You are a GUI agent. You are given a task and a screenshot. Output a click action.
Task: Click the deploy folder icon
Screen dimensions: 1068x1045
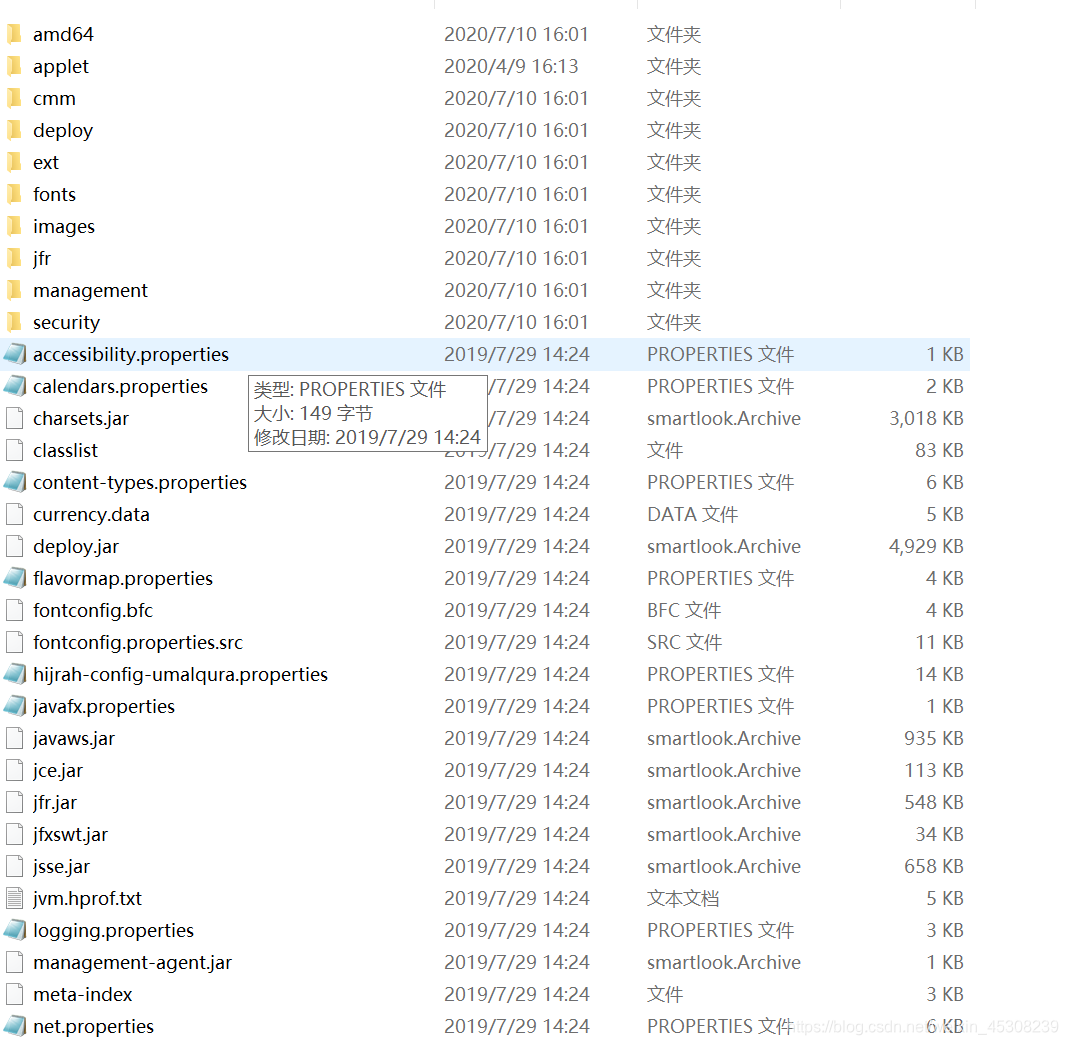coord(14,130)
